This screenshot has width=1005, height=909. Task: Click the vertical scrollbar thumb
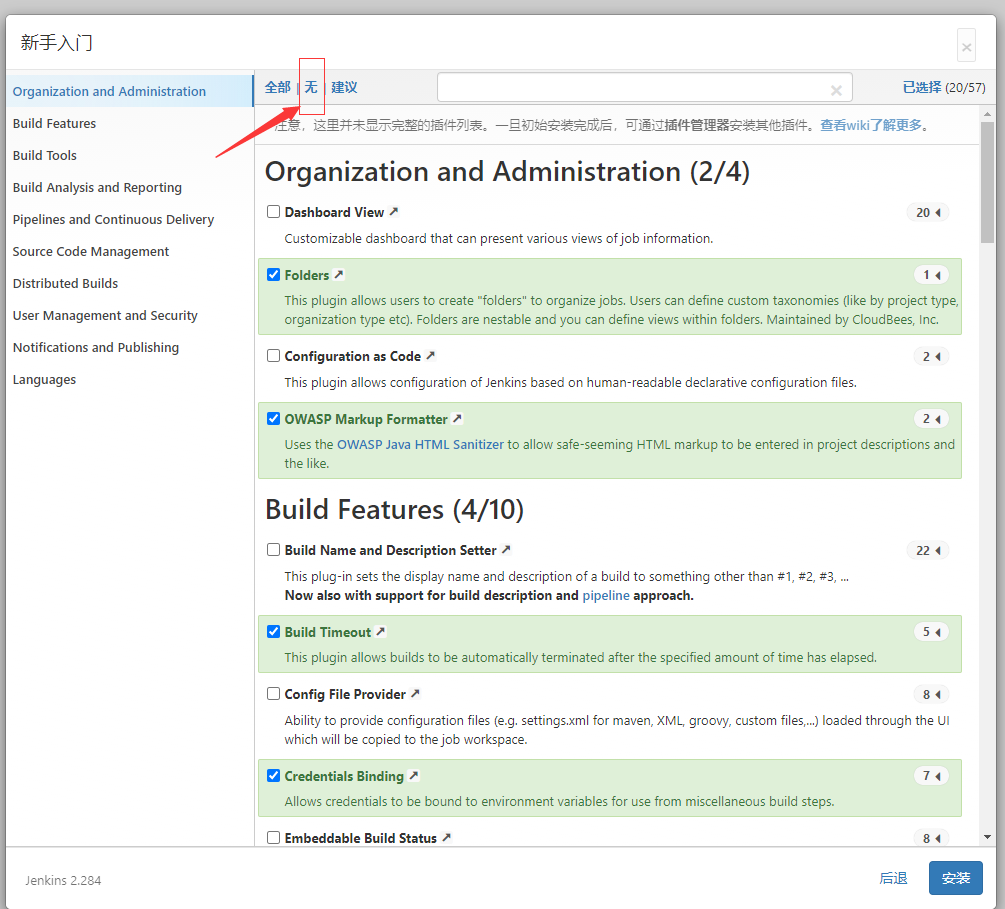(987, 181)
